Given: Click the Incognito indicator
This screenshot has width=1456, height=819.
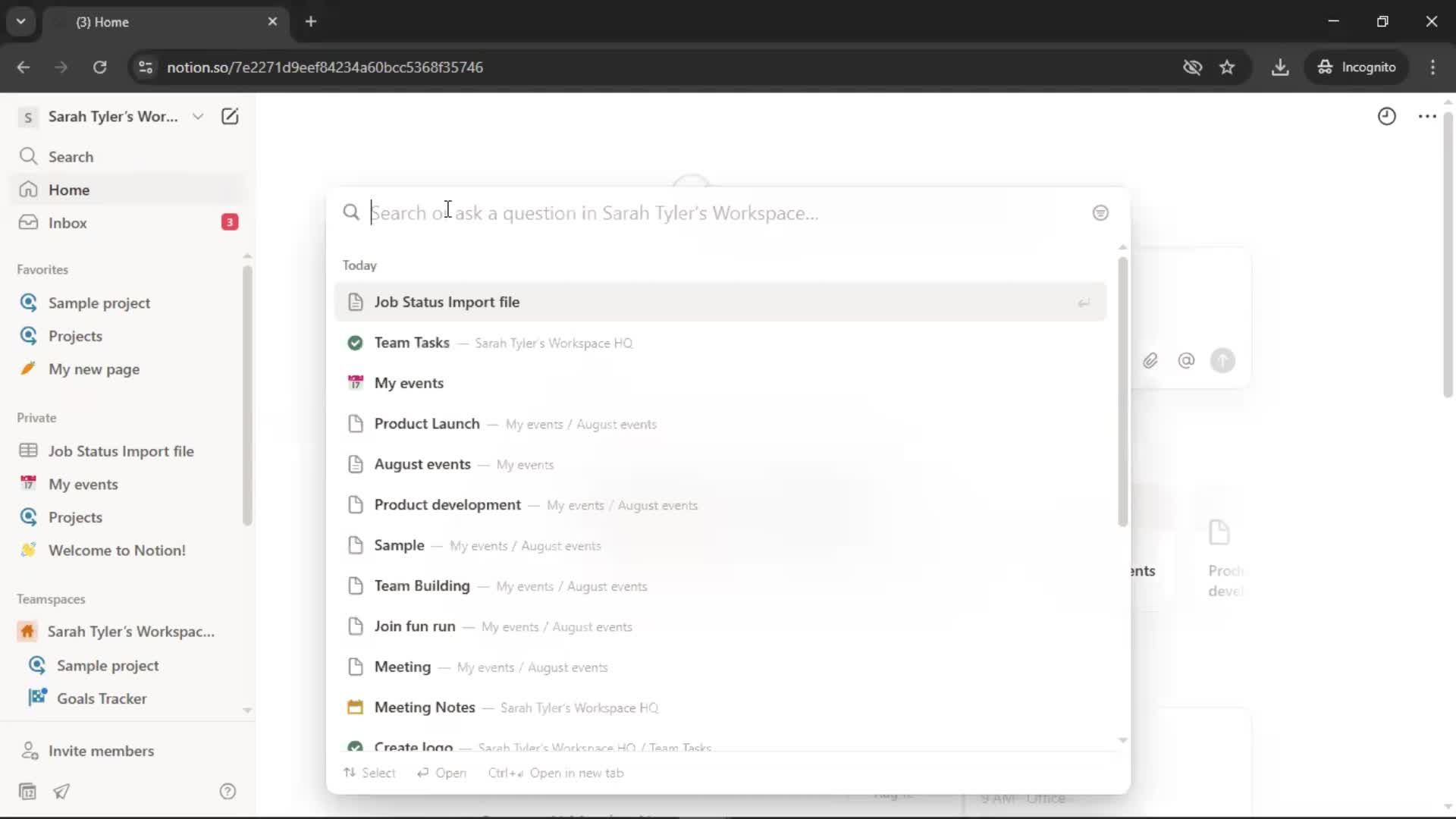Looking at the screenshot, I should click(x=1357, y=67).
